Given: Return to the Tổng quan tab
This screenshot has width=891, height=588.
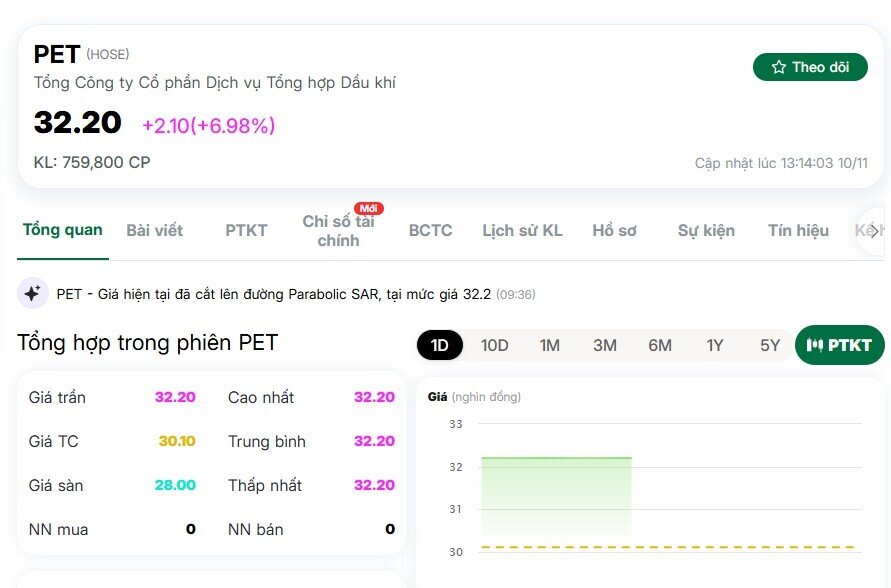Looking at the screenshot, I should pyautogui.click(x=63, y=230).
